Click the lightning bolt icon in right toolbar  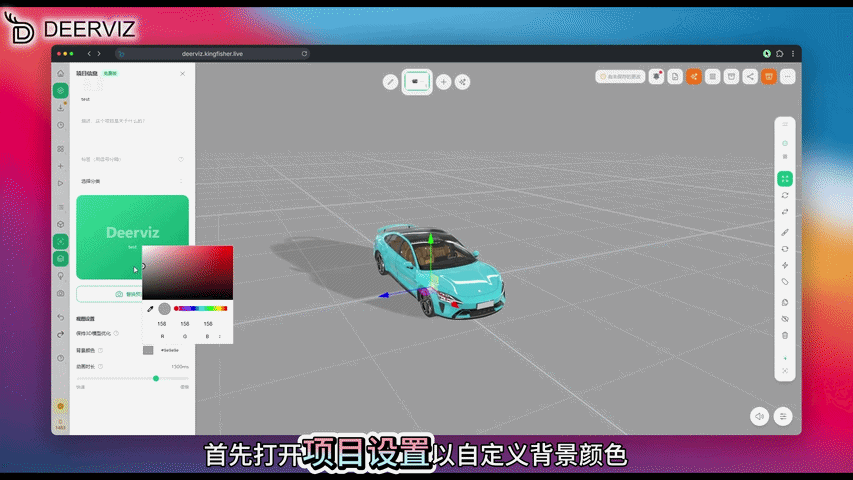tap(785, 266)
